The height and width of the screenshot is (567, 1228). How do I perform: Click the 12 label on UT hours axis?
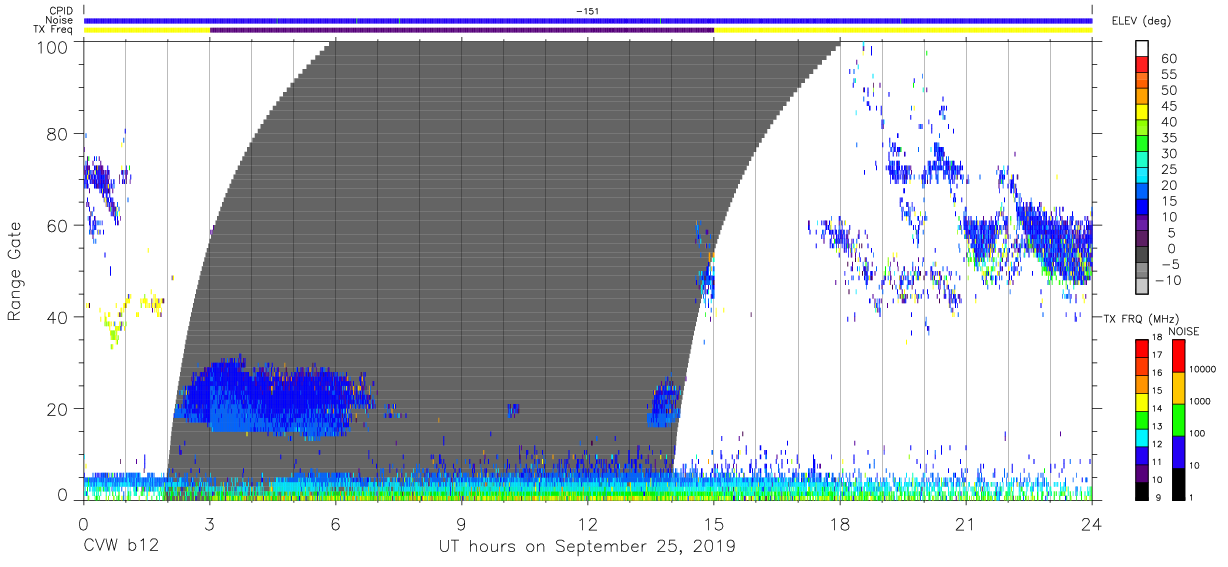(x=588, y=523)
